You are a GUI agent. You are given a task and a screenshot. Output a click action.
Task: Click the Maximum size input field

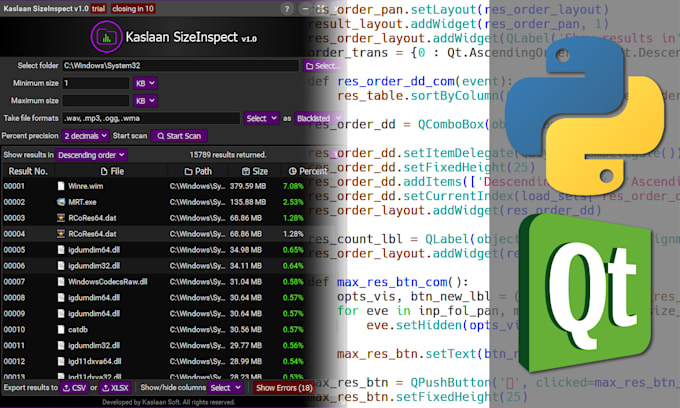click(x=96, y=101)
